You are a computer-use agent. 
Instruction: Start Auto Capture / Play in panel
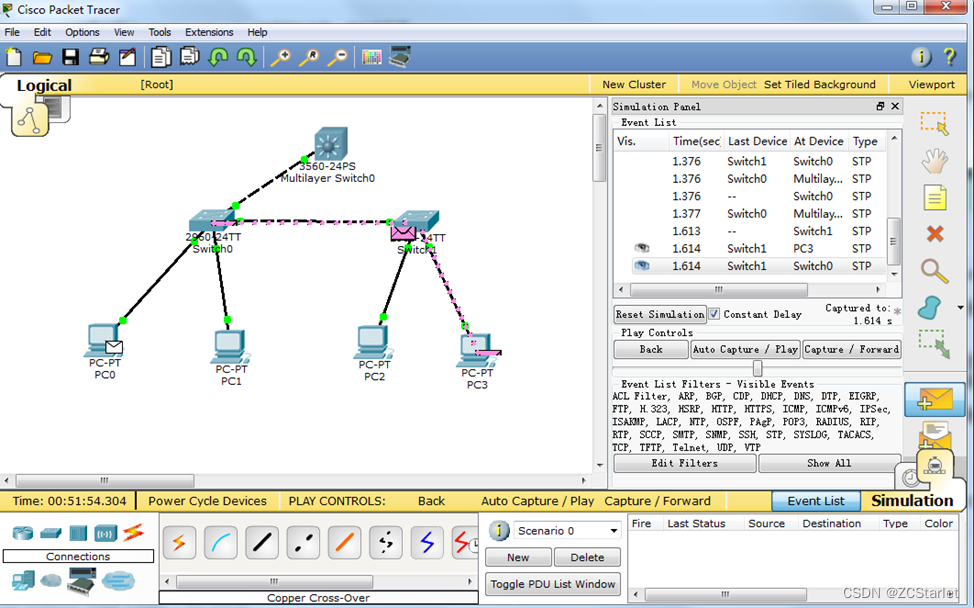pos(745,350)
